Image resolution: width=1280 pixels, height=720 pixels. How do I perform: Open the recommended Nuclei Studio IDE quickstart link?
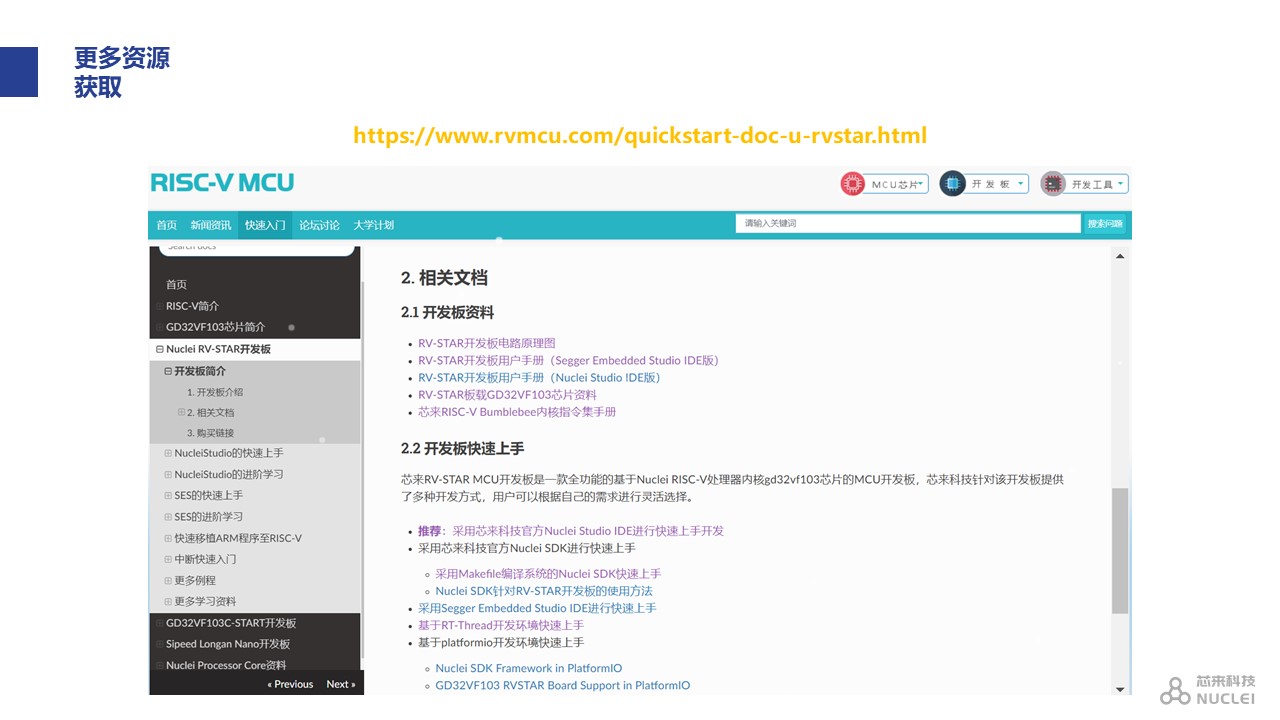[x=588, y=531]
